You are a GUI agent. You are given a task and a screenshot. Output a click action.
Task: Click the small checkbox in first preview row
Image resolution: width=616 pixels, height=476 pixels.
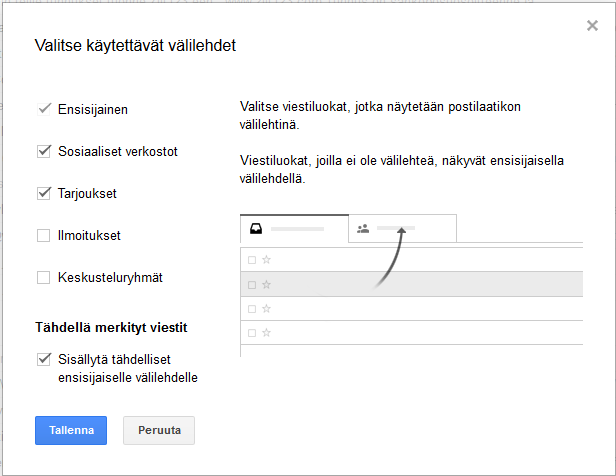pos(252,260)
